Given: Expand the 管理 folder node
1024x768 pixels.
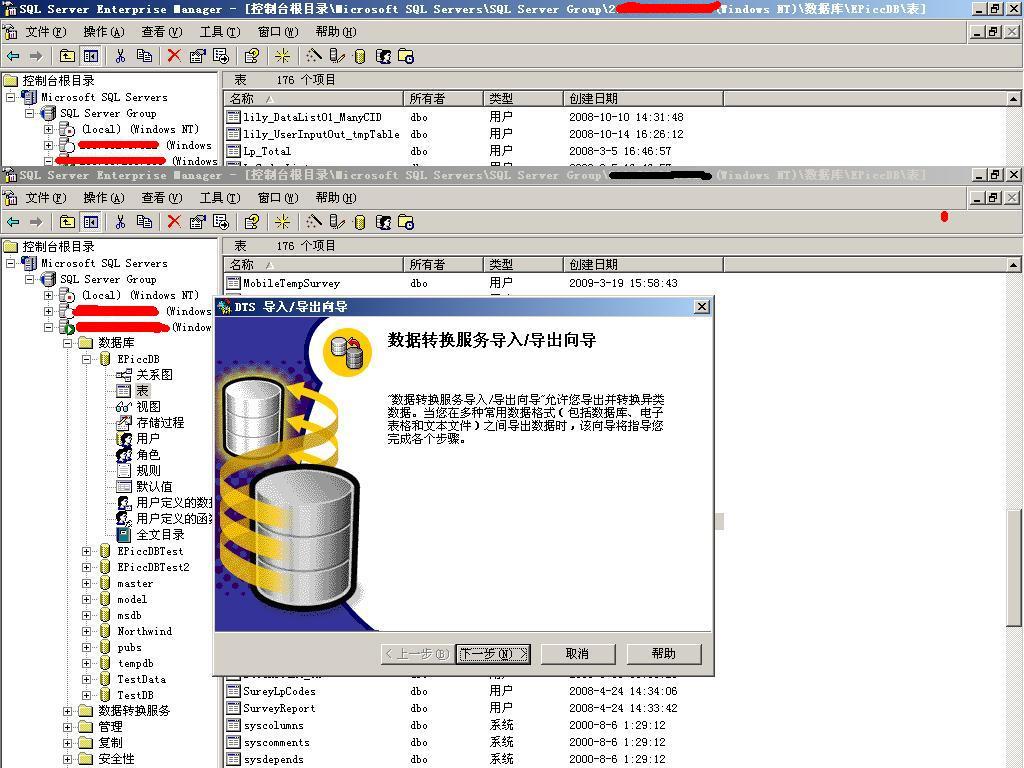Looking at the screenshot, I should [67, 727].
